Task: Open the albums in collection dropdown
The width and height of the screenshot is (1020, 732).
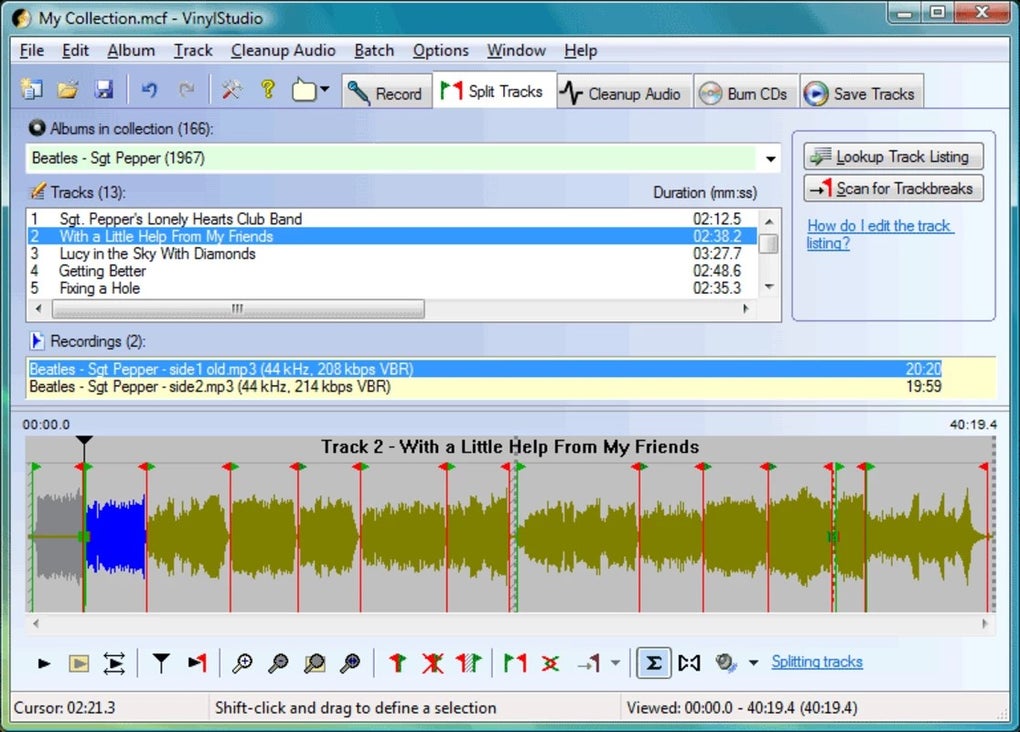Action: 769,158
